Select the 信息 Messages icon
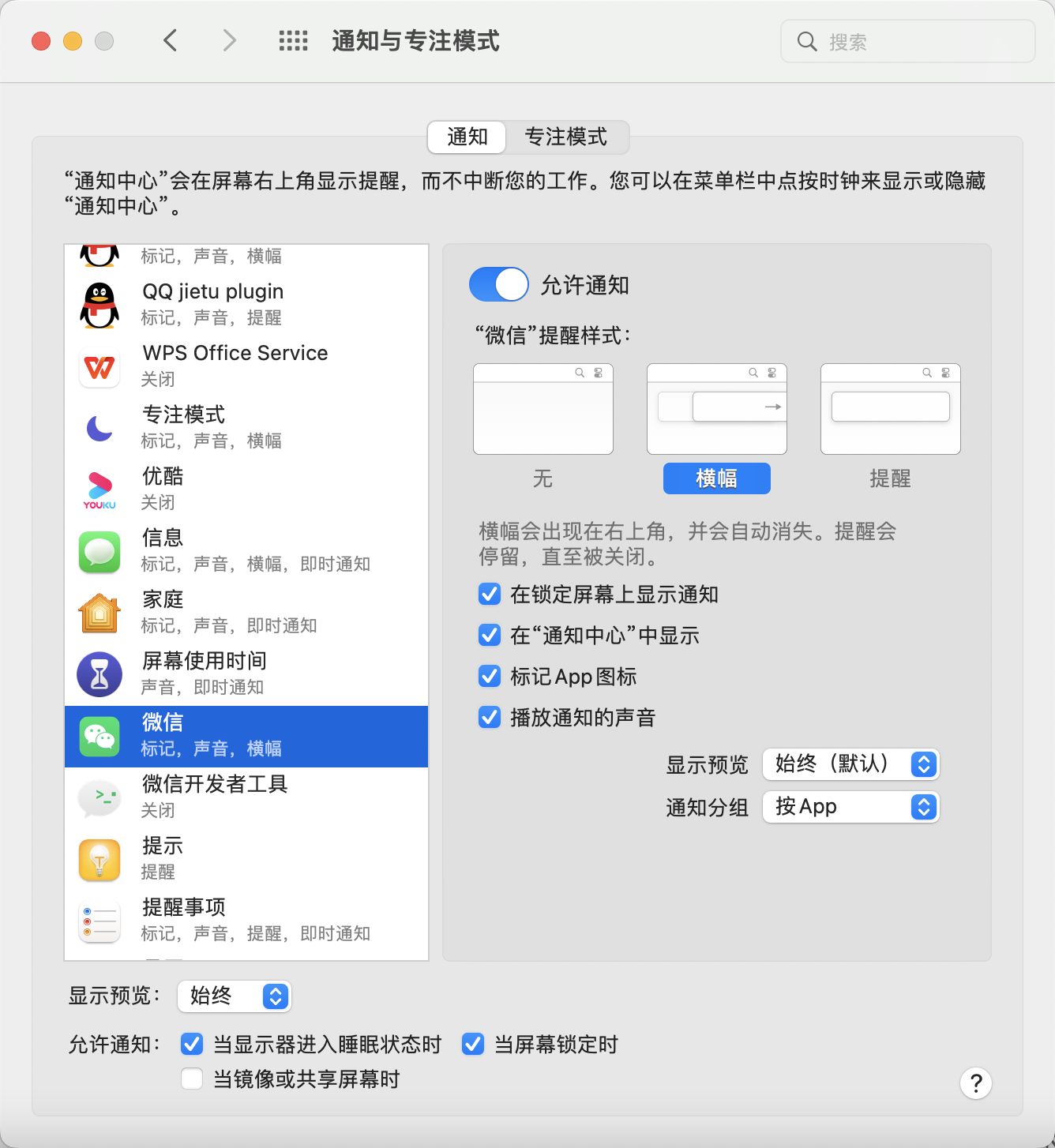The width and height of the screenshot is (1055, 1148). click(99, 552)
